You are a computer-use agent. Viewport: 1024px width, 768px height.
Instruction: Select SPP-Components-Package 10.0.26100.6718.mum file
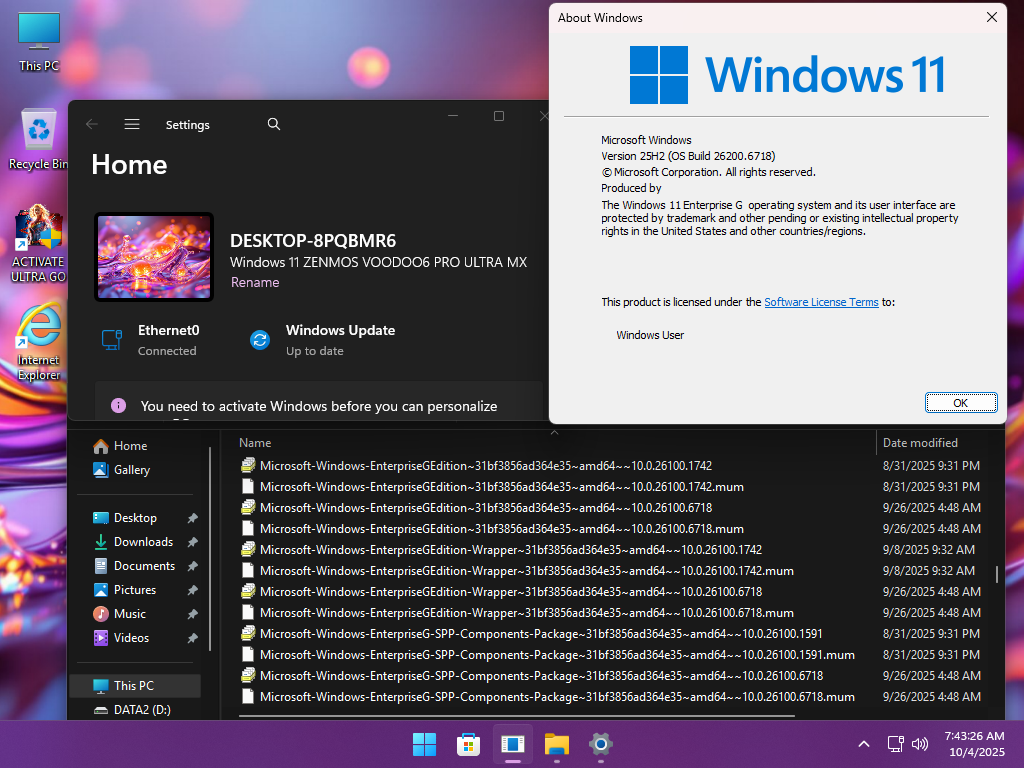point(548,697)
